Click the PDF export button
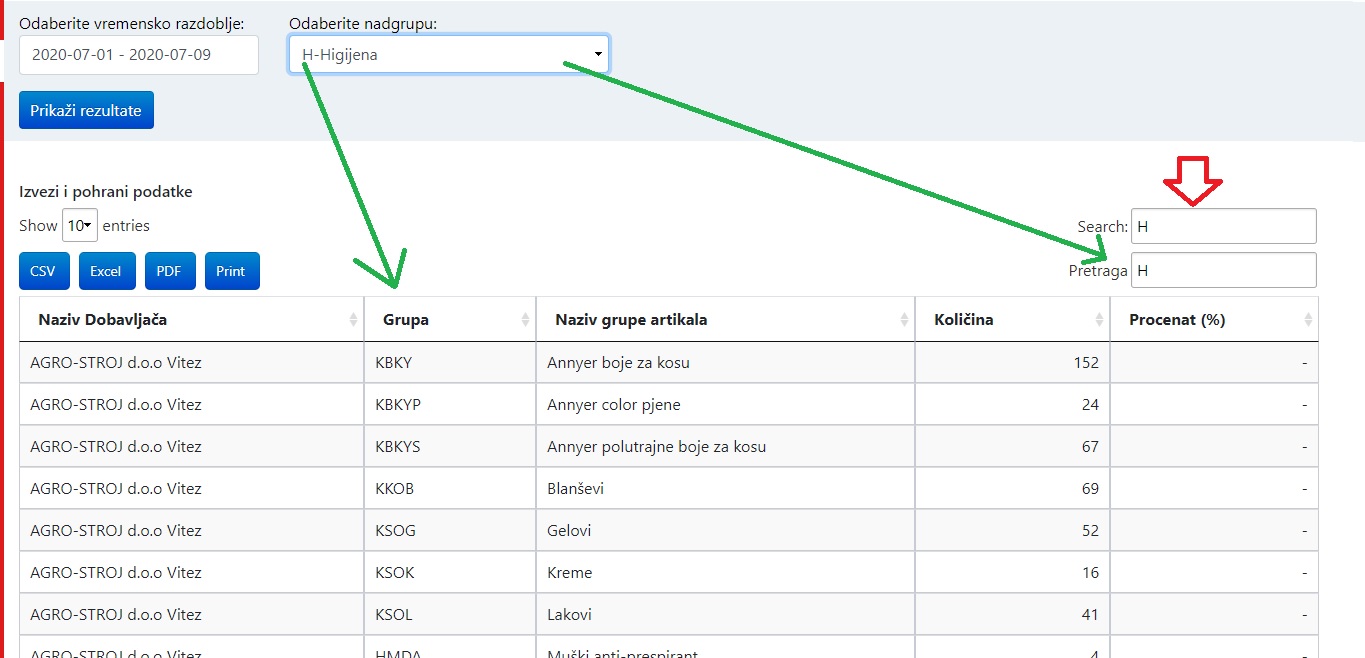Screen dimensions: 1365x658 click(170, 270)
